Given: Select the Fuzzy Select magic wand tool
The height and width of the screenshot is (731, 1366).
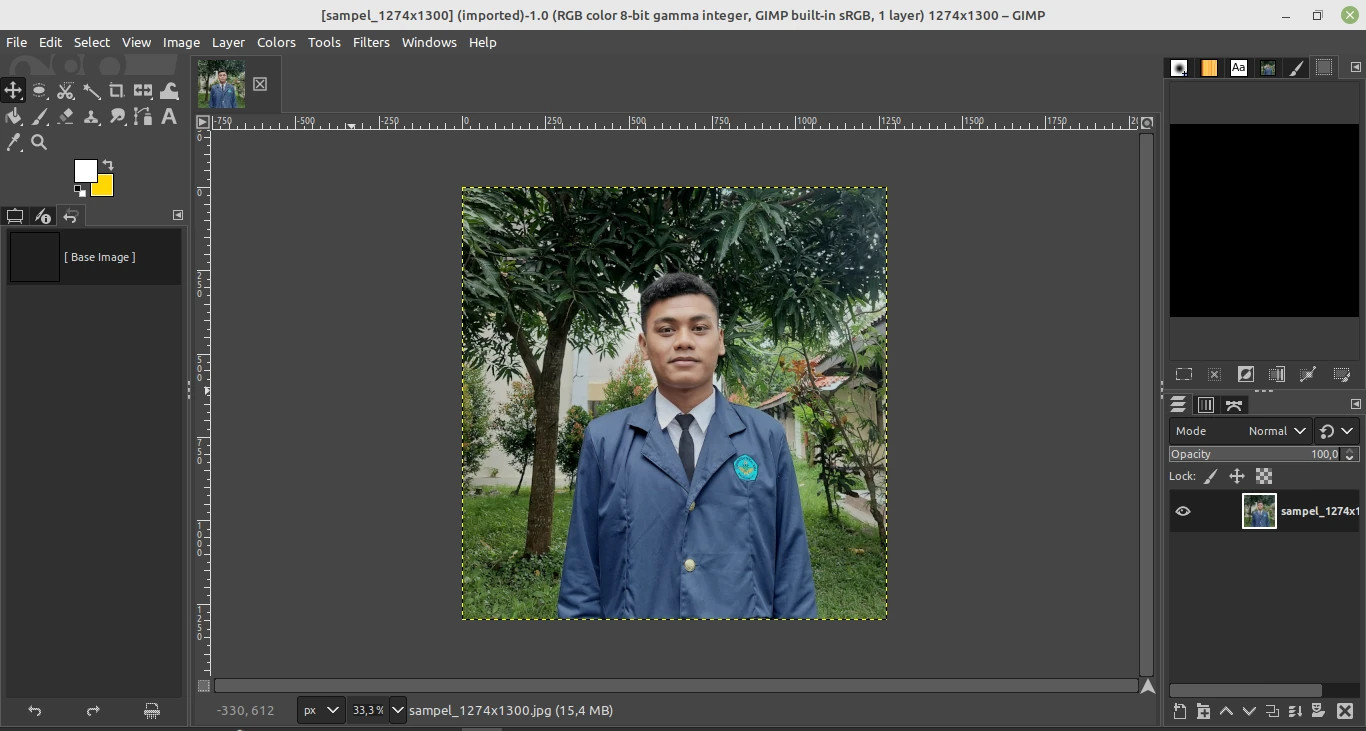Looking at the screenshot, I should pos(91,91).
